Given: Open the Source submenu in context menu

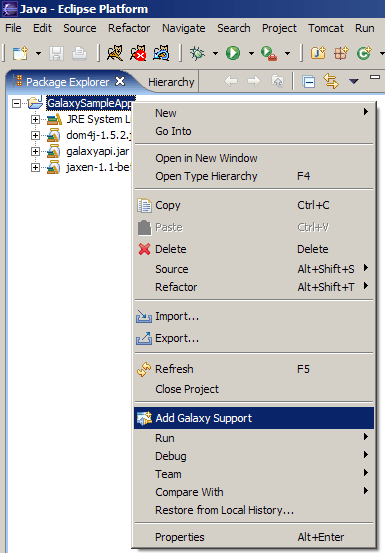Looking at the screenshot, I should coord(254,269).
